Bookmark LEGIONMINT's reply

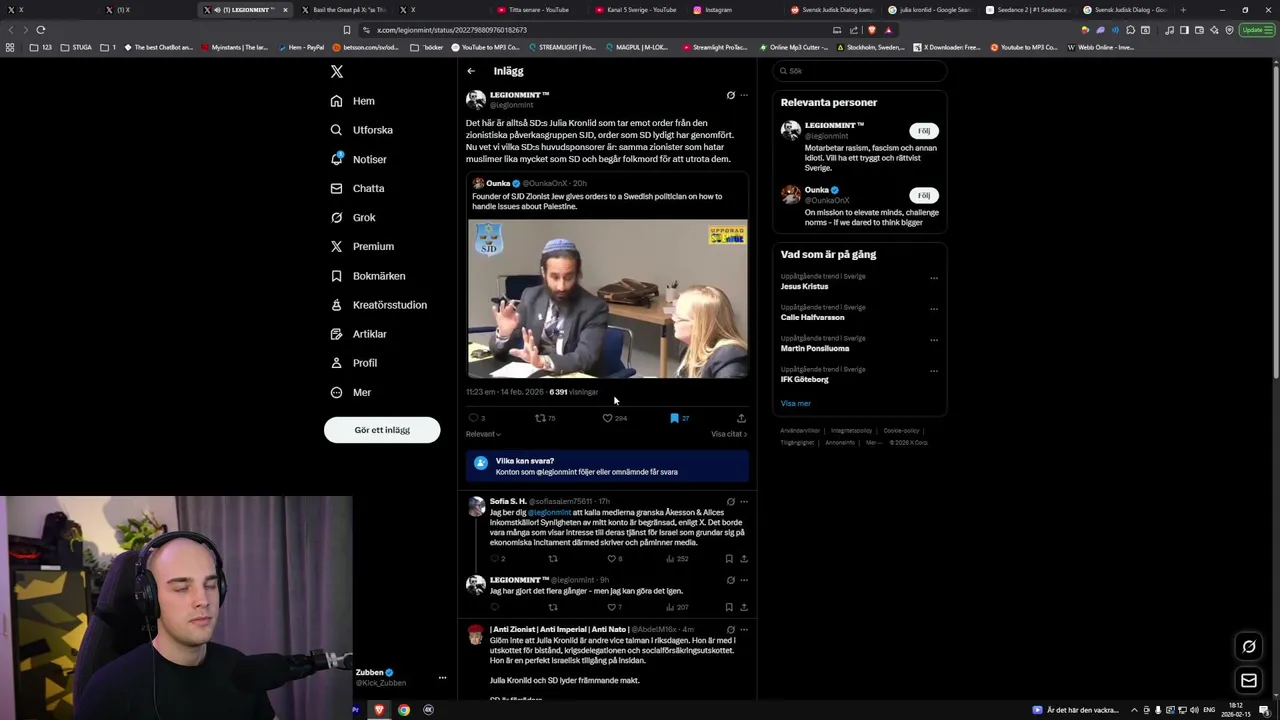pos(729,607)
